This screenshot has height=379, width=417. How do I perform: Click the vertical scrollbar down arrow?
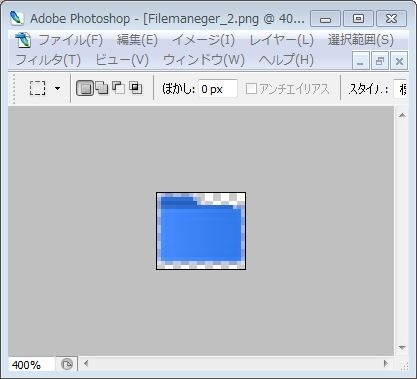[x=402, y=348]
